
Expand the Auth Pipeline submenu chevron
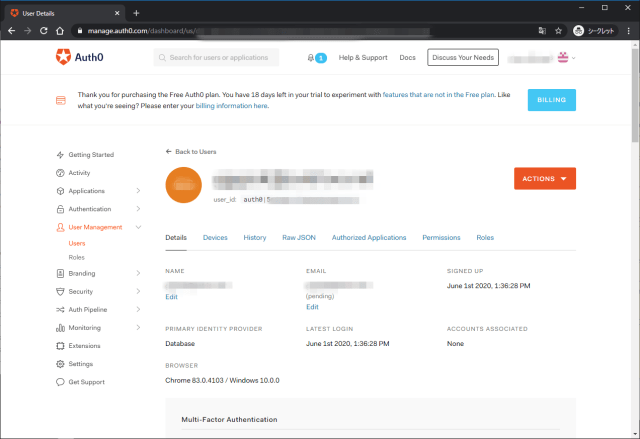[138, 310]
